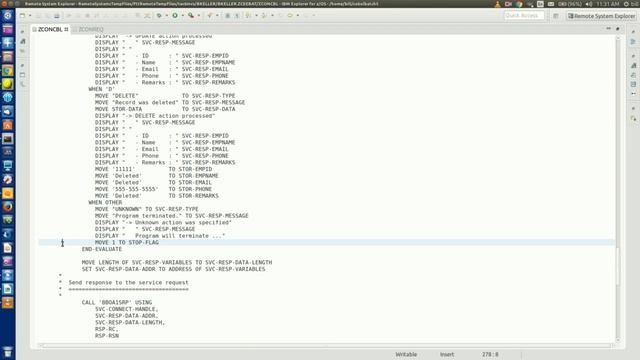The width and height of the screenshot is (640, 360).
Task: Maximize the editor area
Action: [x=618, y=29]
